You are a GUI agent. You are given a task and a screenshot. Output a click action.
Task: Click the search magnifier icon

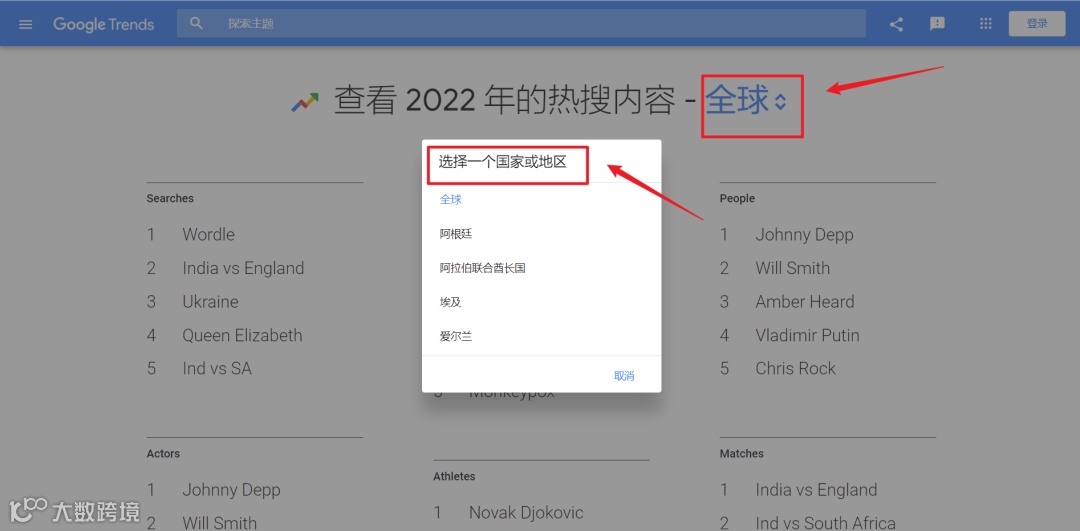pyautogui.click(x=196, y=23)
